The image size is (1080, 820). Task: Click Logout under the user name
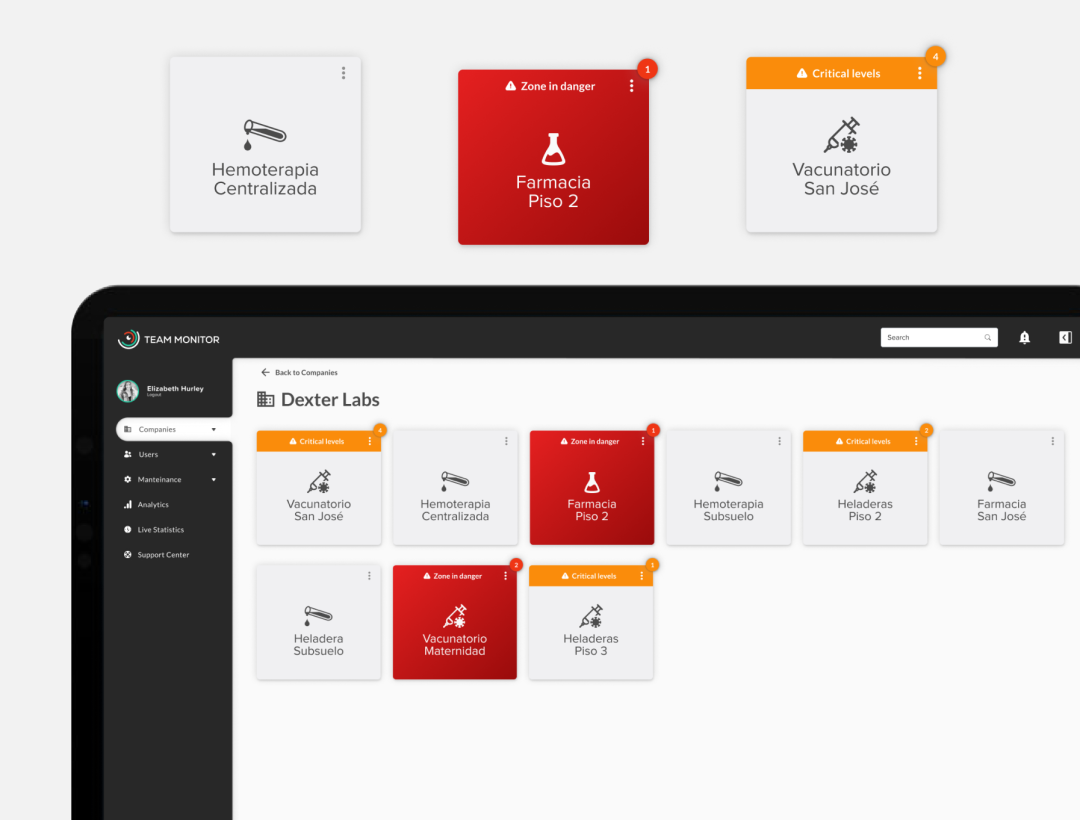153,395
